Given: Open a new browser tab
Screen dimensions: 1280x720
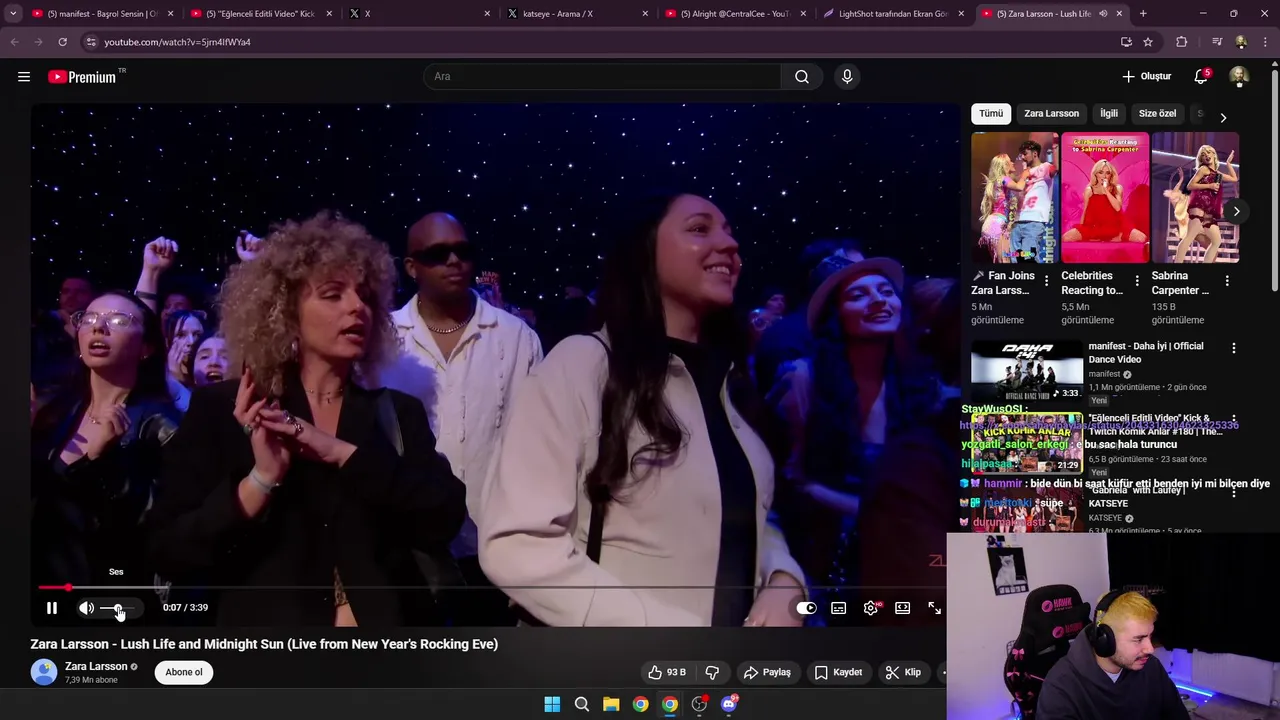Looking at the screenshot, I should pos(1143,14).
